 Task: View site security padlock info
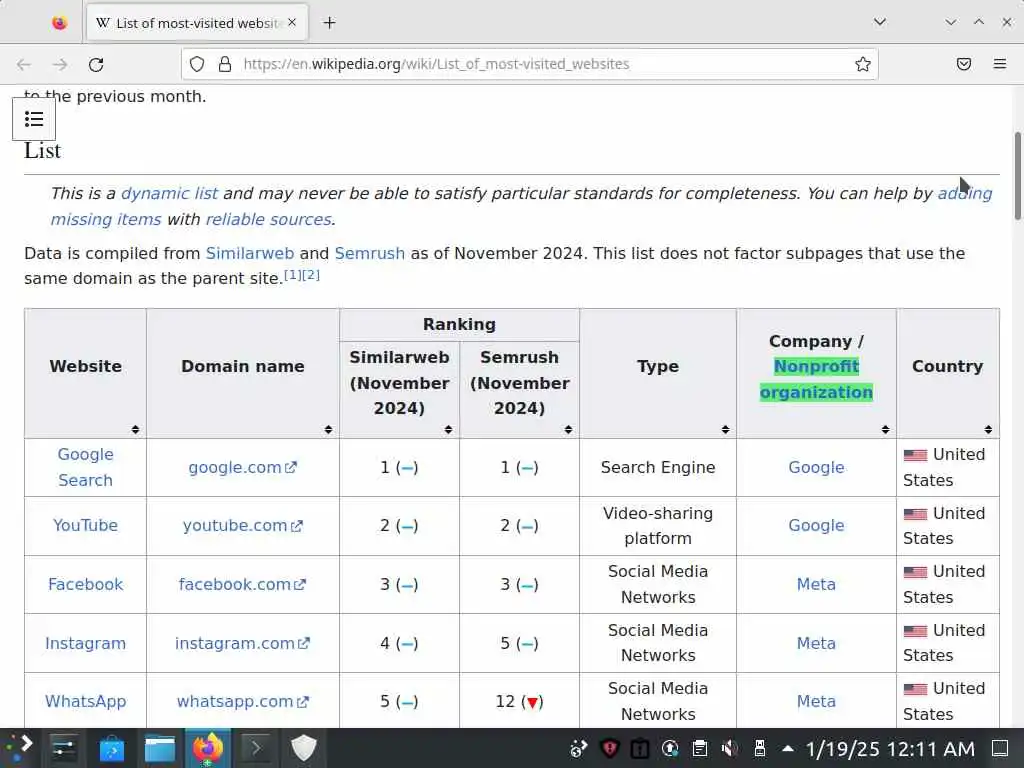(225, 64)
